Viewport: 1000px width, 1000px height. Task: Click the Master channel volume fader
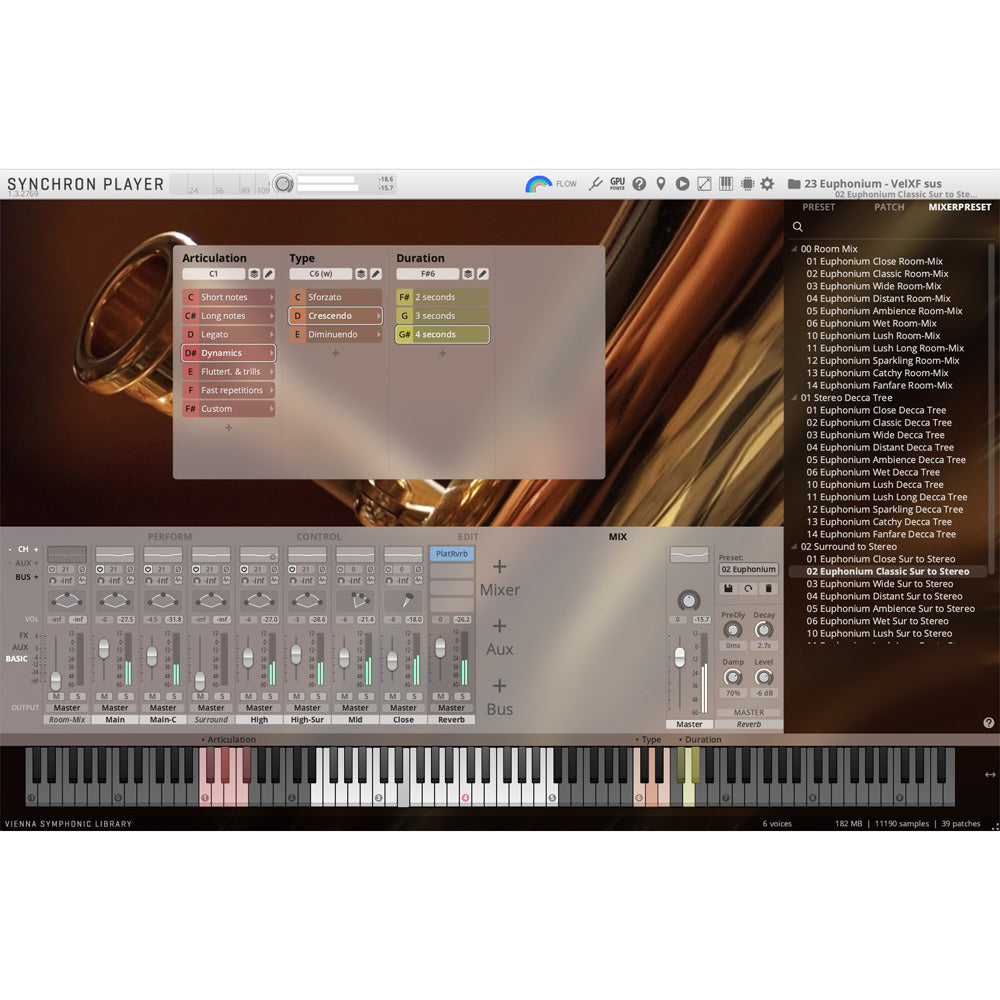coord(680,656)
